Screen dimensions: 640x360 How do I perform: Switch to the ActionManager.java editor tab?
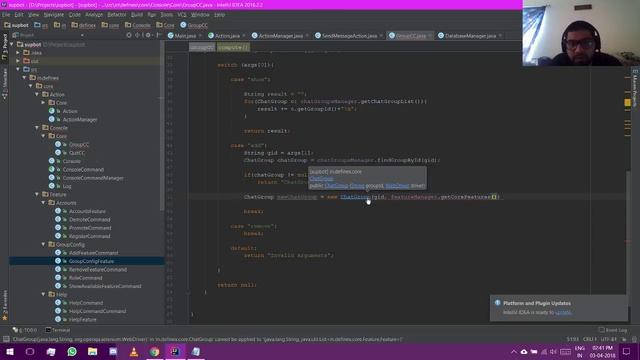coord(280,36)
